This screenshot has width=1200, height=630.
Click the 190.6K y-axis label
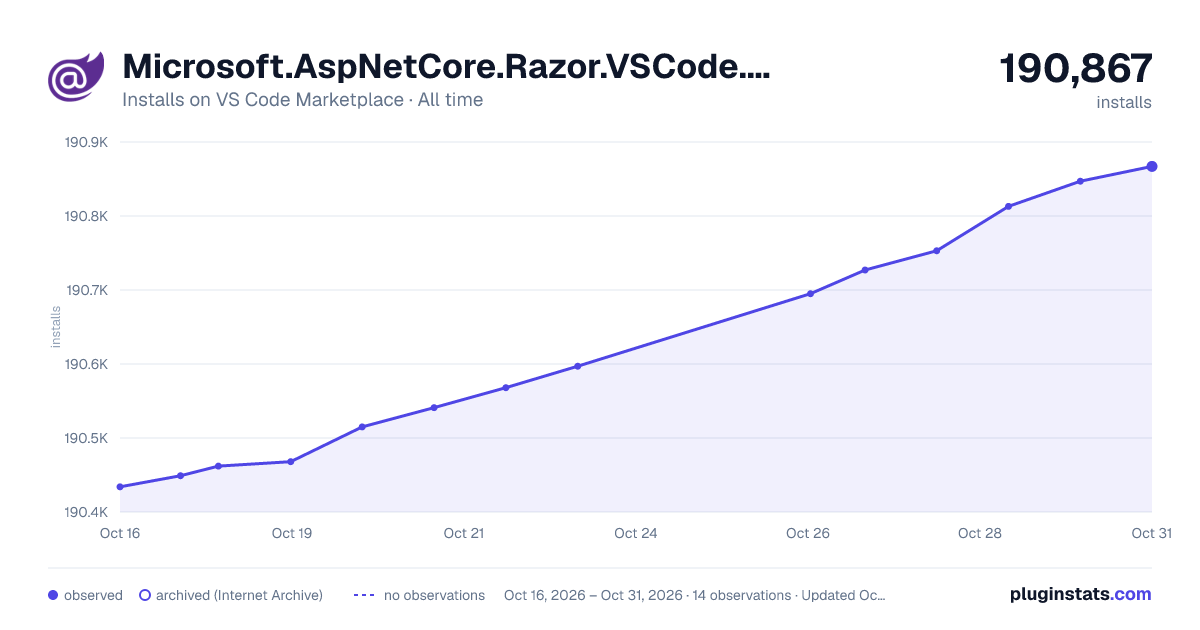[x=86, y=365]
